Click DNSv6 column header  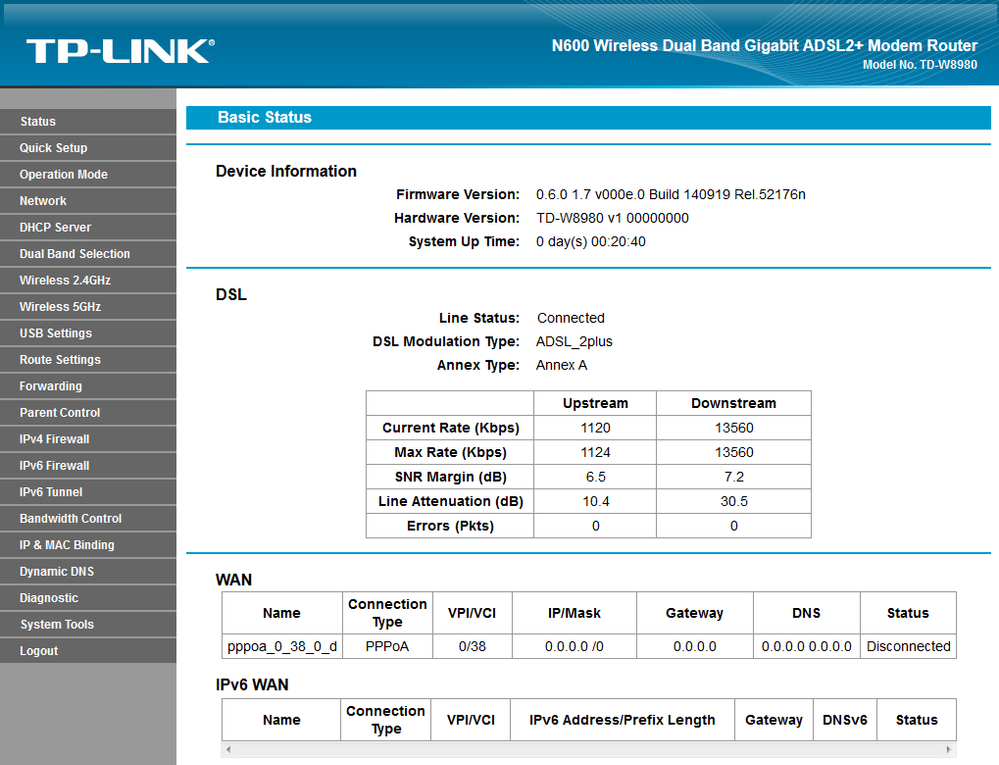coord(845,720)
